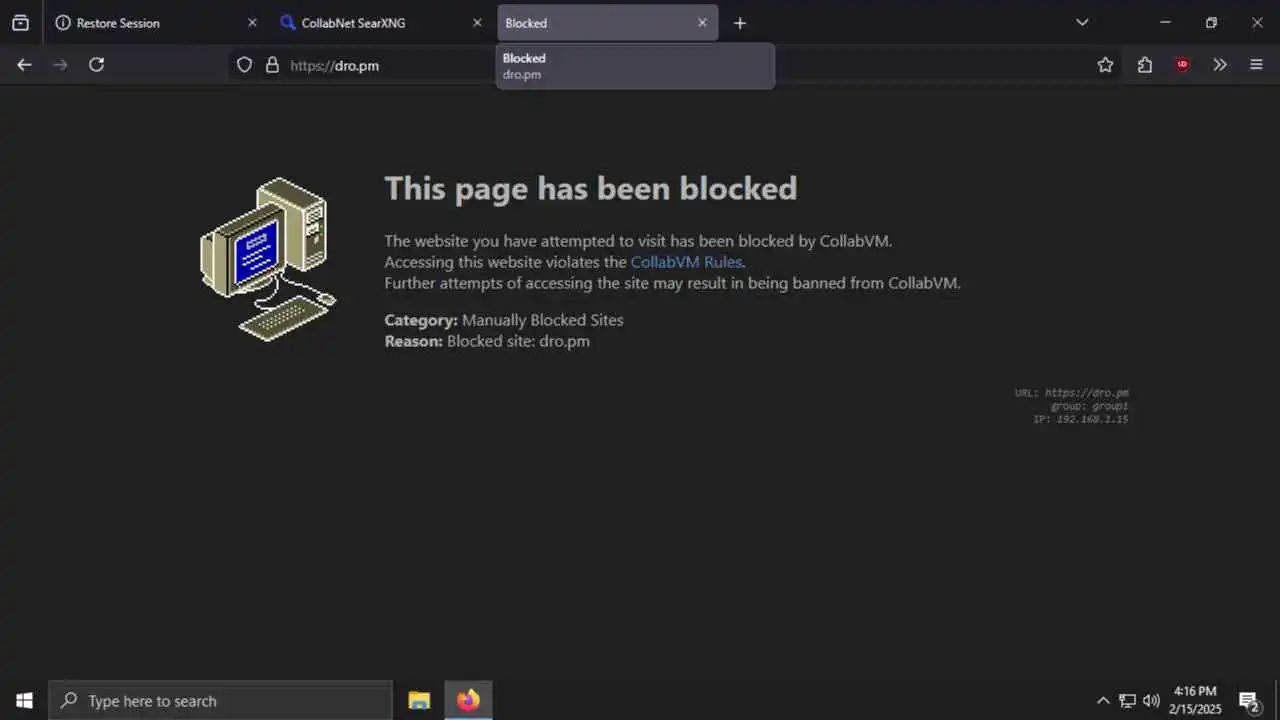
Task: Open the Firefox View icon in the tab bar
Action: tap(20, 23)
